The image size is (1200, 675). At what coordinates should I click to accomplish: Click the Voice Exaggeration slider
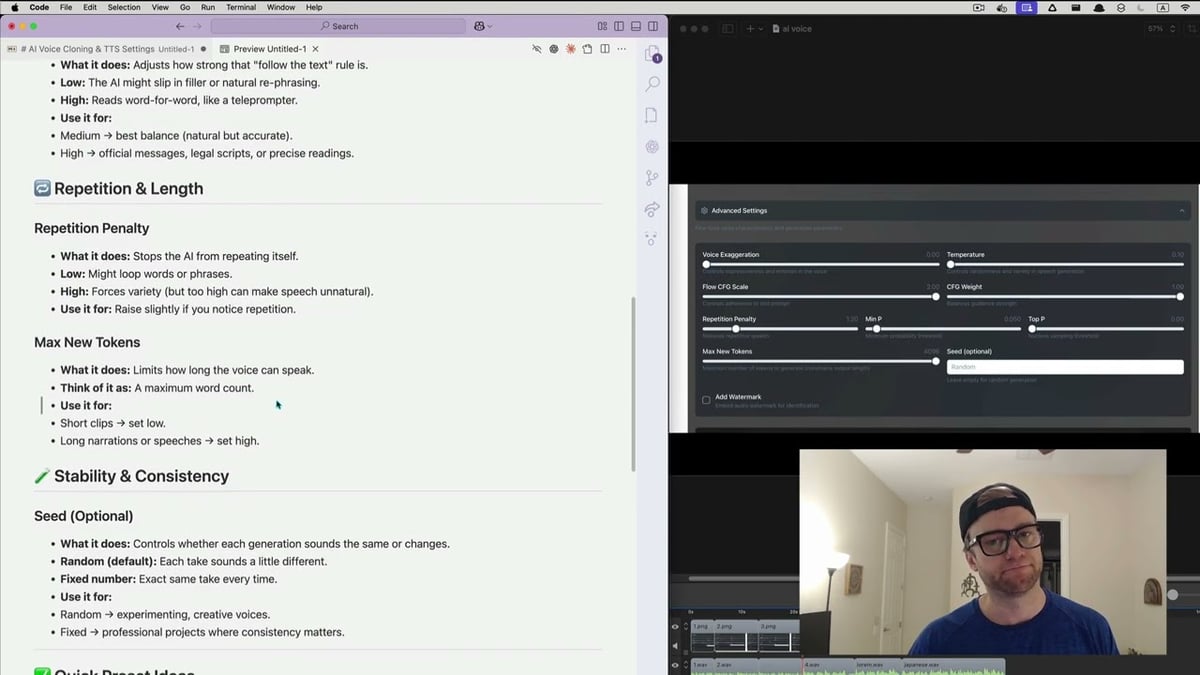click(820, 264)
